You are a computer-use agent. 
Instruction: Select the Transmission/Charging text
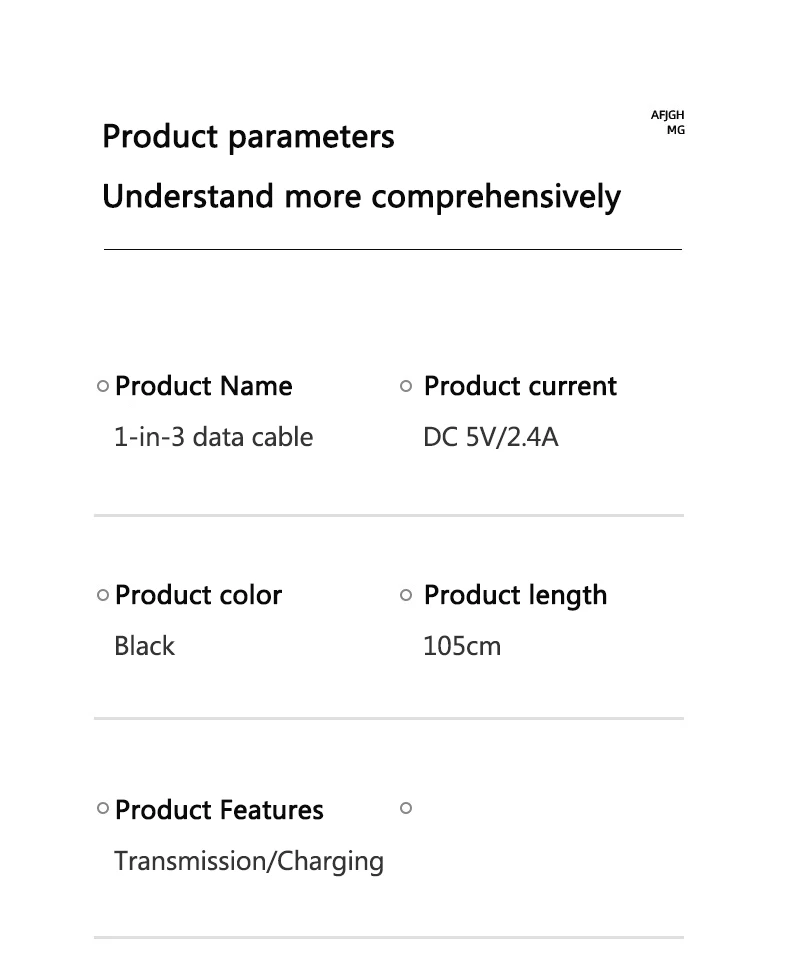point(249,861)
